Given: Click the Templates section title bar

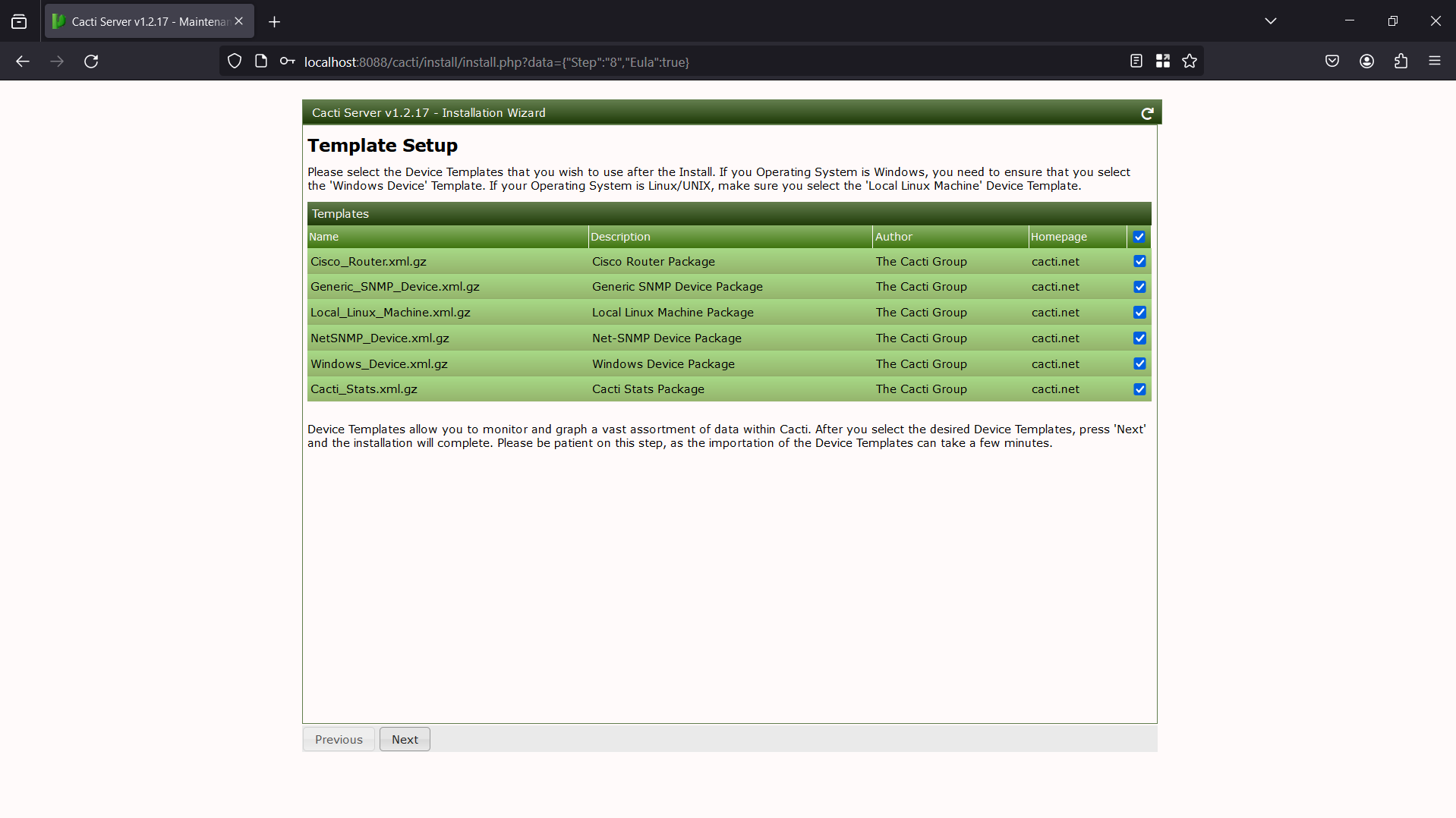Looking at the screenshot, I should pos(729,214).
